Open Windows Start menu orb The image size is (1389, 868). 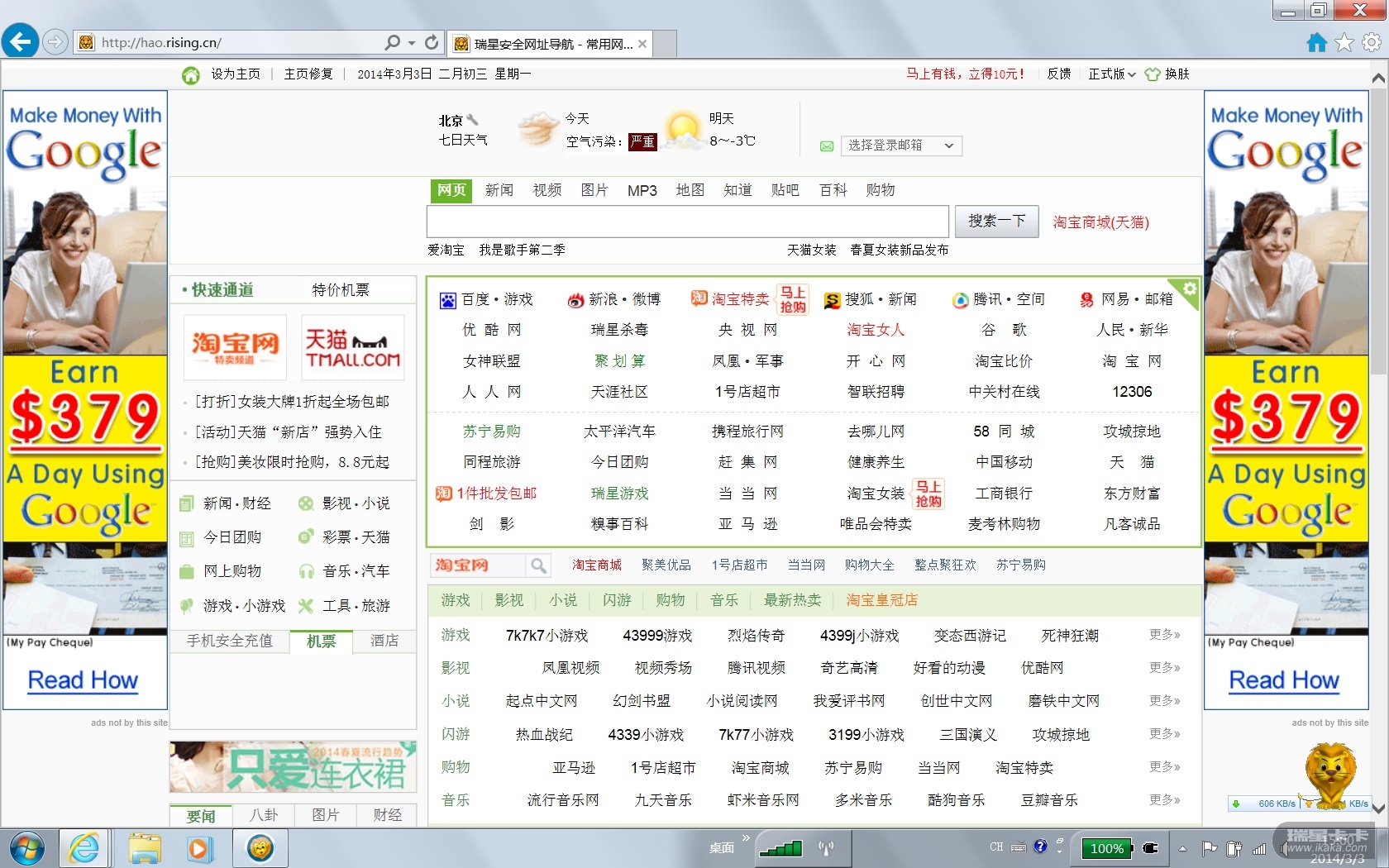pos(26,848)
